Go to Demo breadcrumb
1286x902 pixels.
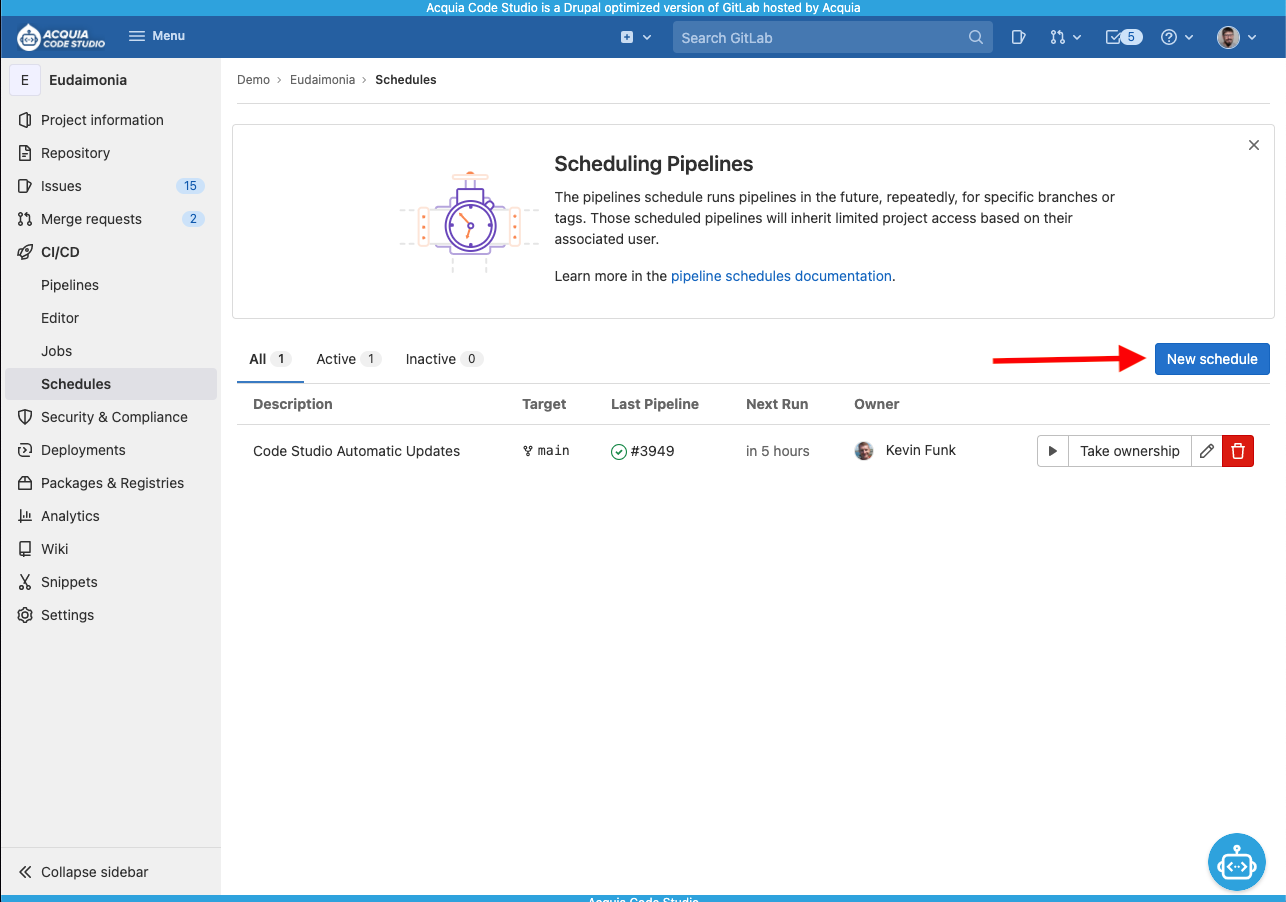[x=253, y=80]
